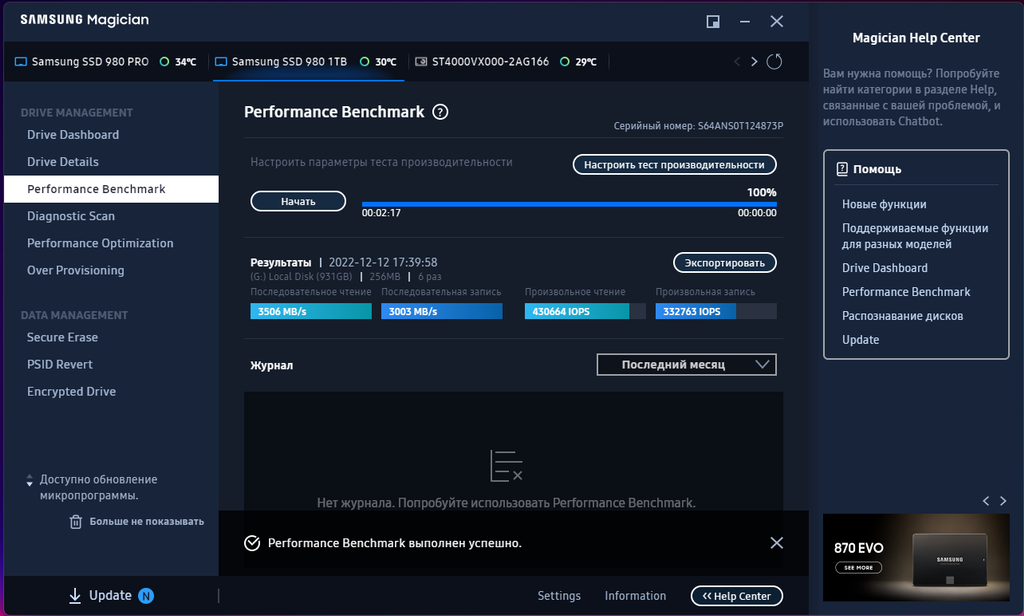Open Information at the bottom

635,596
